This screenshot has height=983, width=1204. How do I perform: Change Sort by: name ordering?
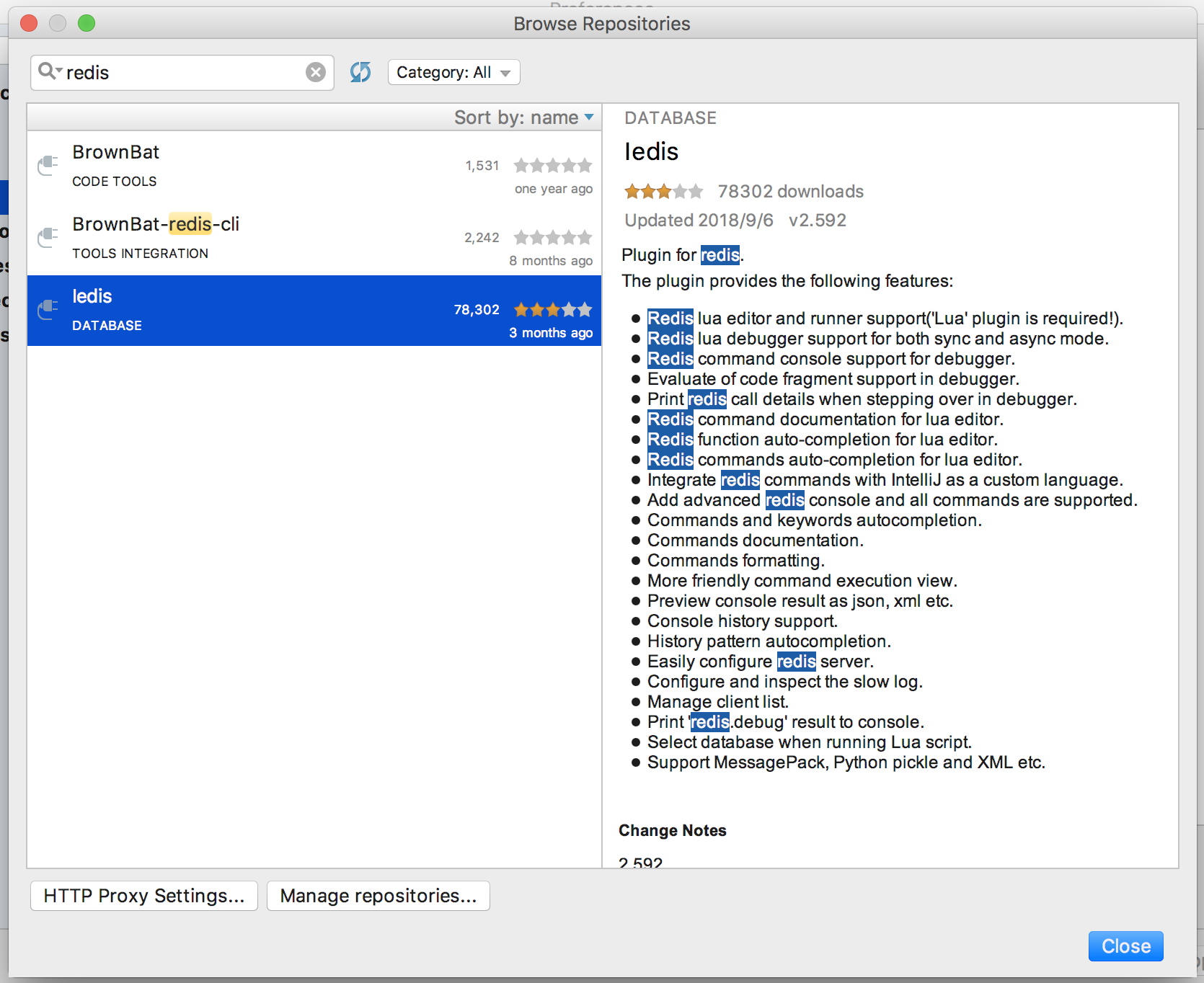pos(523,117)
